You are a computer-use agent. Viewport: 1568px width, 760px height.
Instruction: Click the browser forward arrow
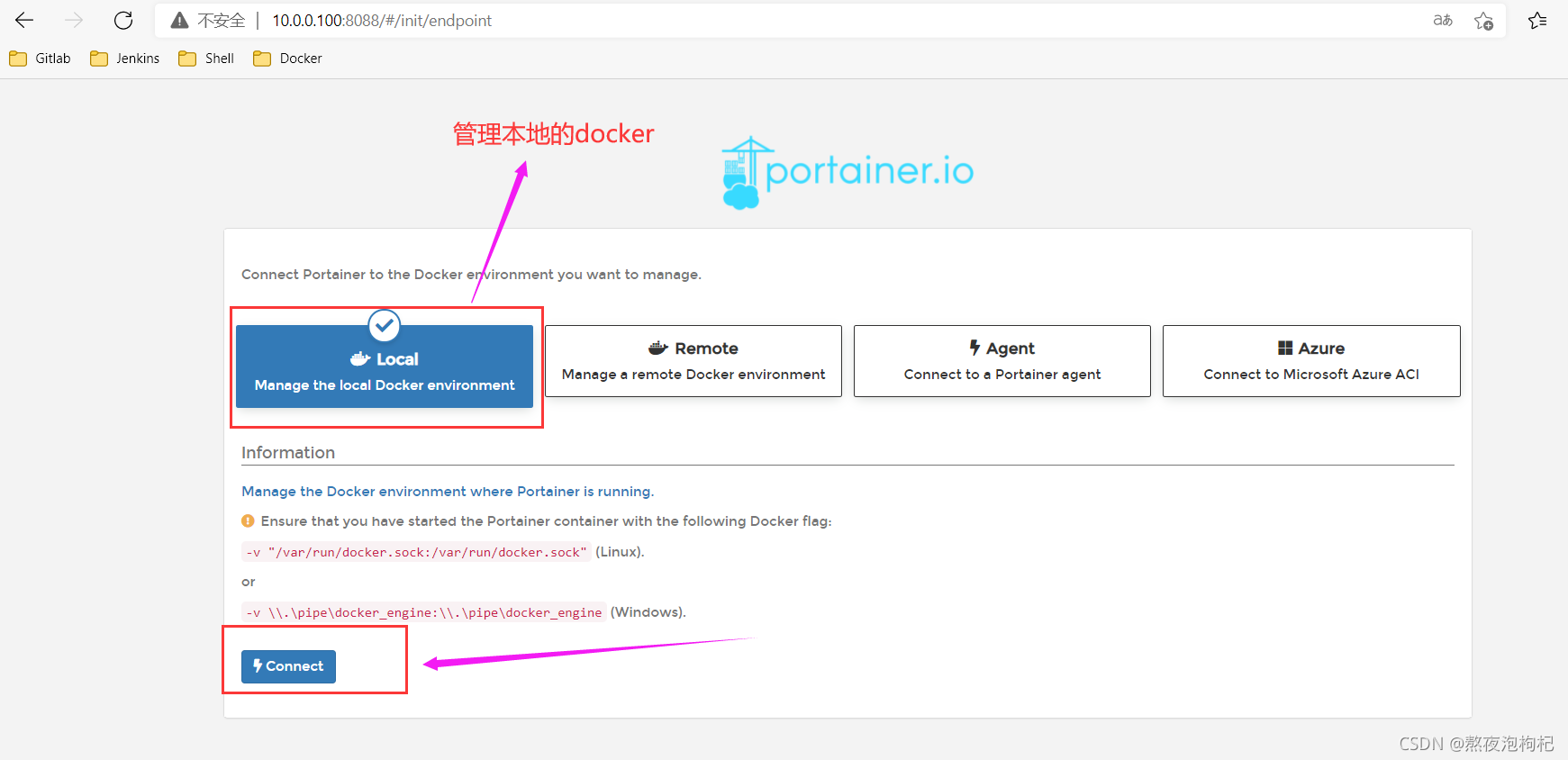click(x=74, y=20)
